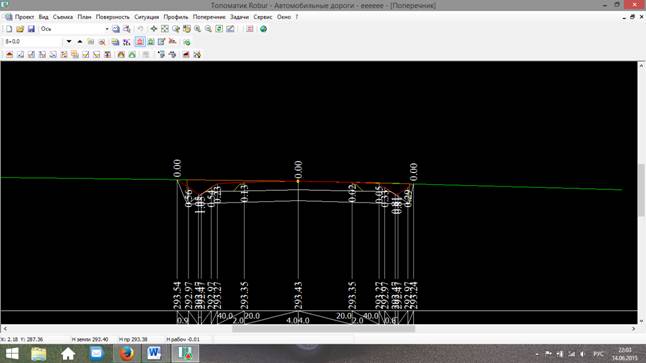This screenshot has width=646, height=363.
Task: Click the green globe toolbar icon
Action: tap(263, 29)
